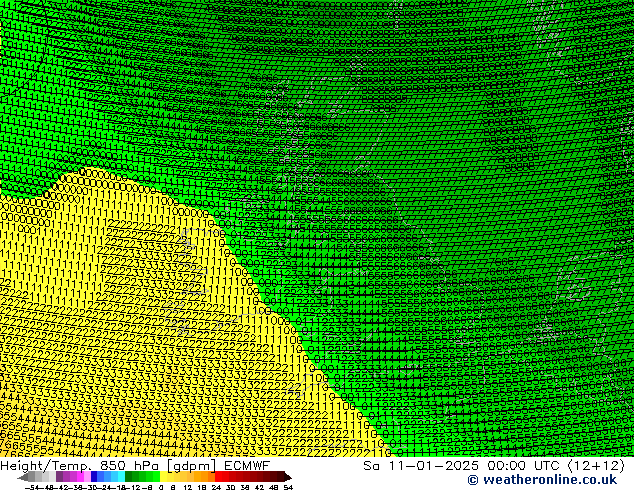Image resolution: width=634 pixels, height=490 pixels.
Task: Click the dark maroon right arrow end of the legend
Action: (x=287, y=477)
